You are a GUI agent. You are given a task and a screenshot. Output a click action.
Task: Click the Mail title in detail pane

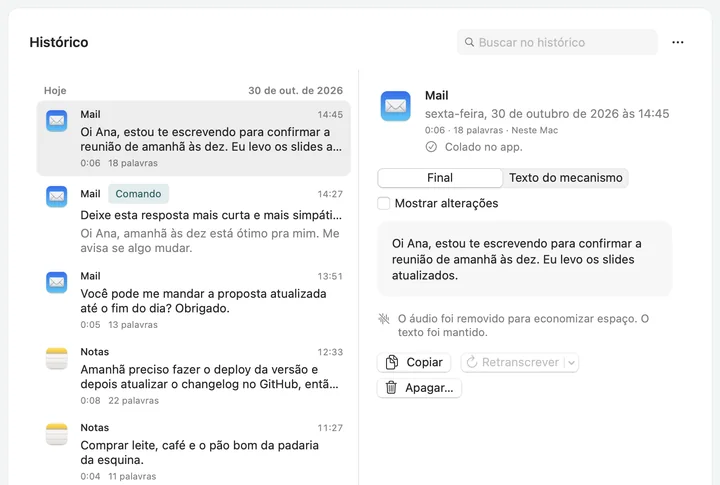436,96
